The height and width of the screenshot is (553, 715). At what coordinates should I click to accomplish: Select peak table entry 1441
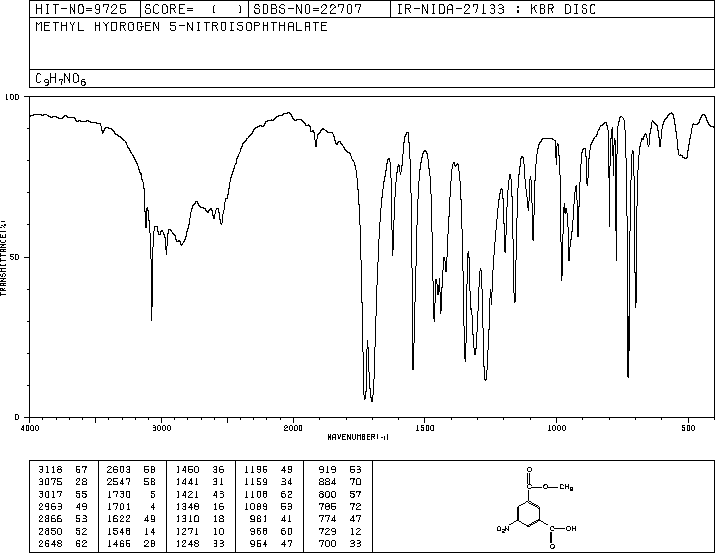[x=200, y=482]
